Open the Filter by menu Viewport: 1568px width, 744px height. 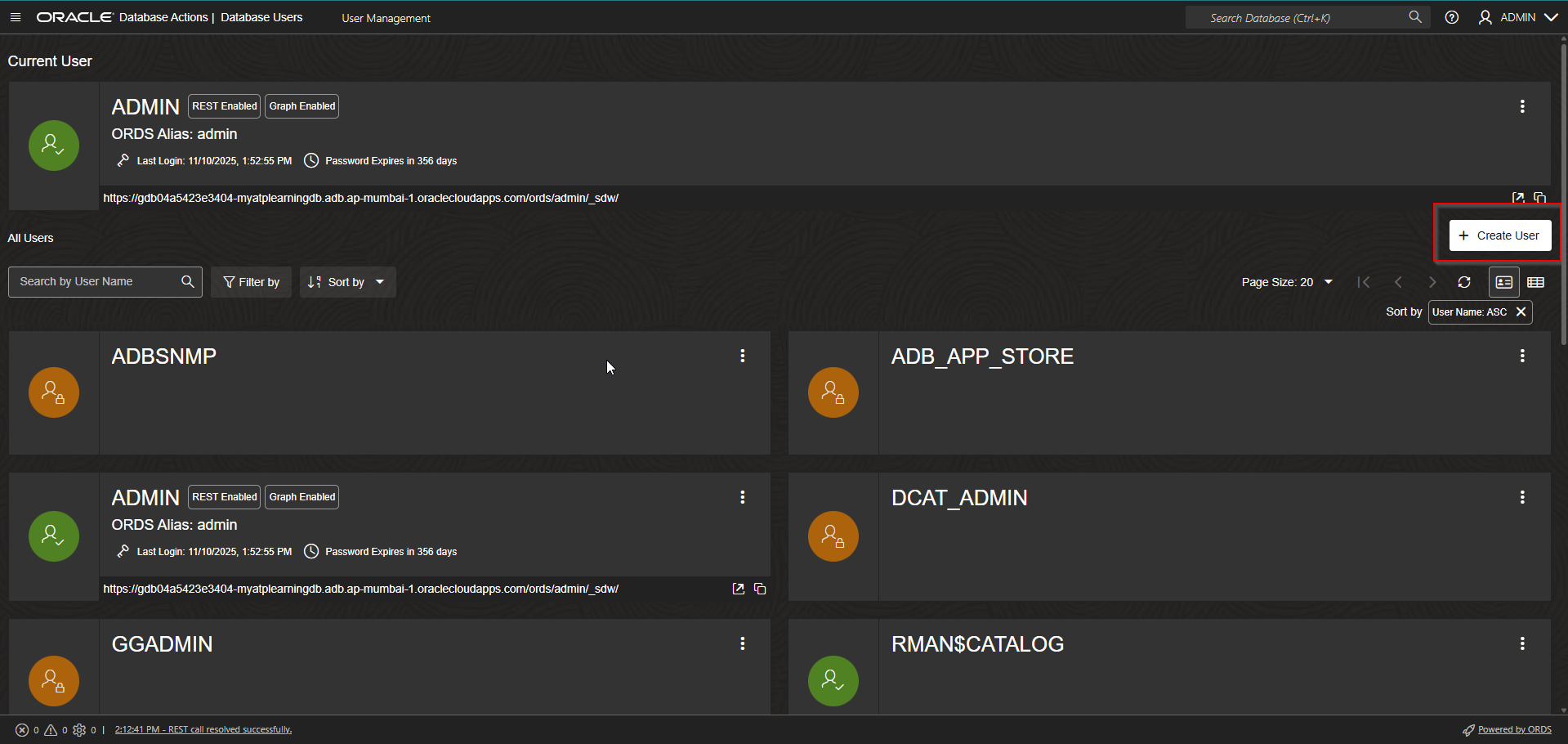click(251, 282)
